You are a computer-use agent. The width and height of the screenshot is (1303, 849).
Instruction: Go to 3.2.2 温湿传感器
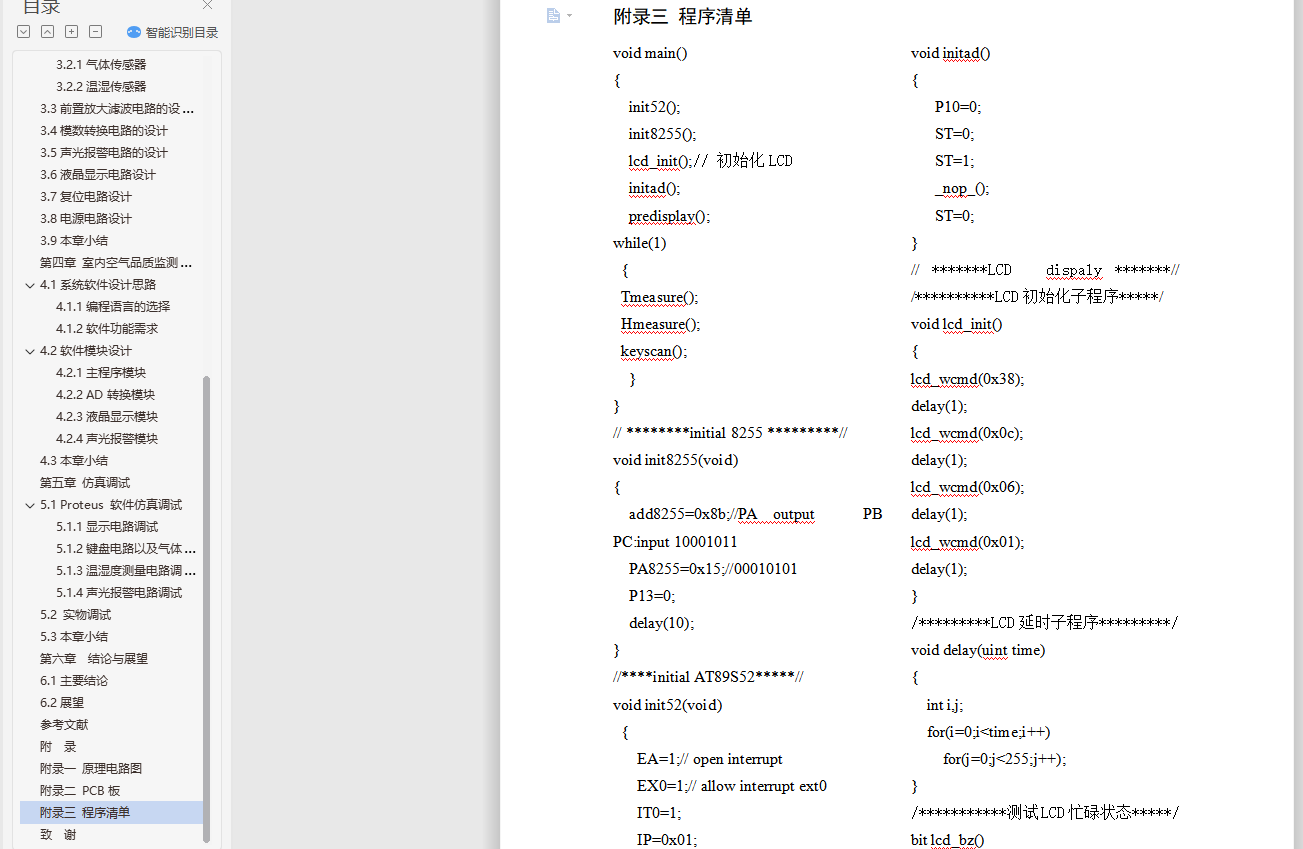101,87
